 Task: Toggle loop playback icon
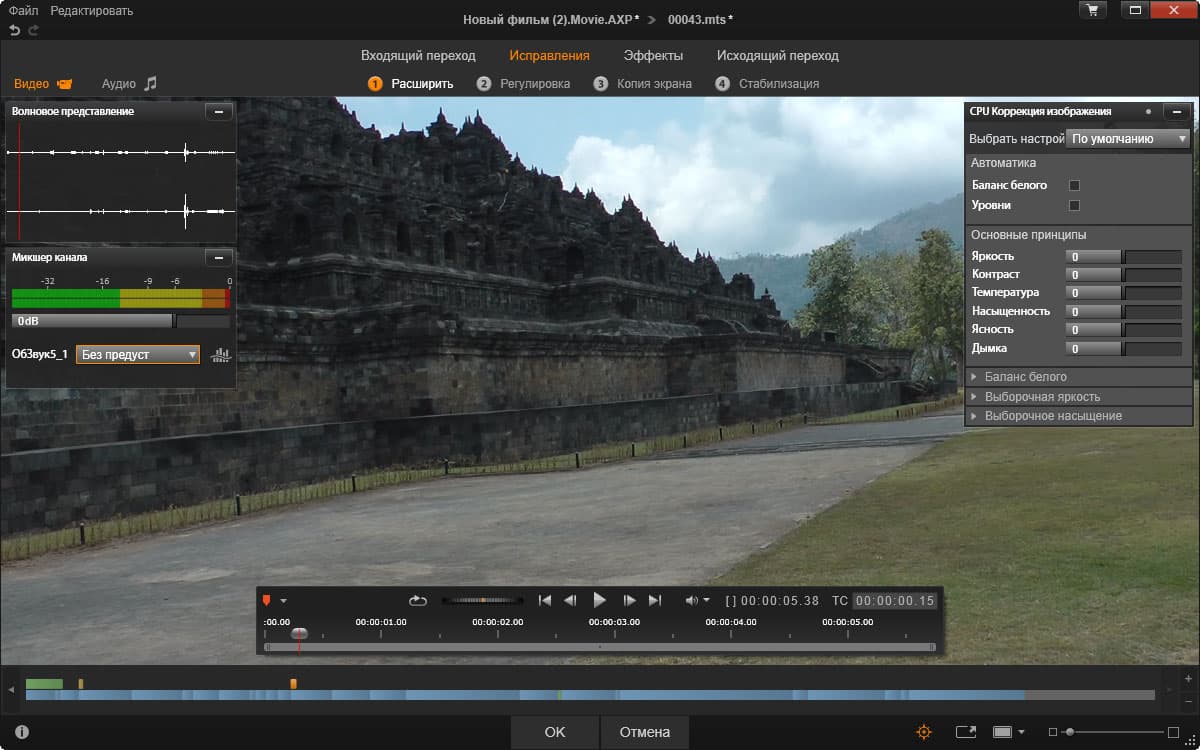coord(418,600)
